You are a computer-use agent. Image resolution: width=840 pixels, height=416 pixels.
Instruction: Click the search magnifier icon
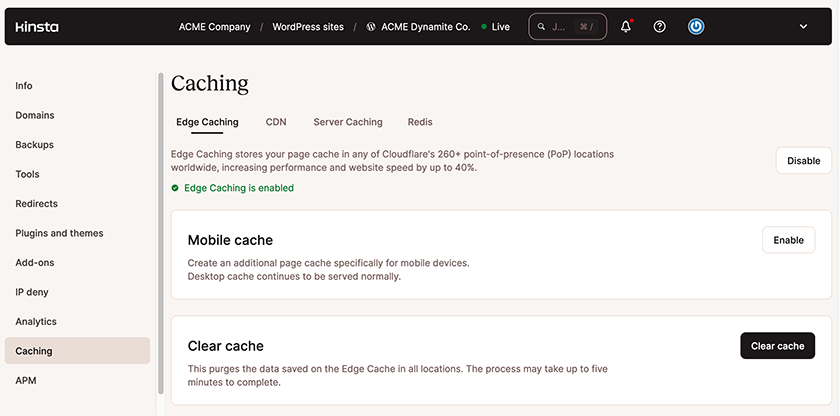tap(542, 27)
